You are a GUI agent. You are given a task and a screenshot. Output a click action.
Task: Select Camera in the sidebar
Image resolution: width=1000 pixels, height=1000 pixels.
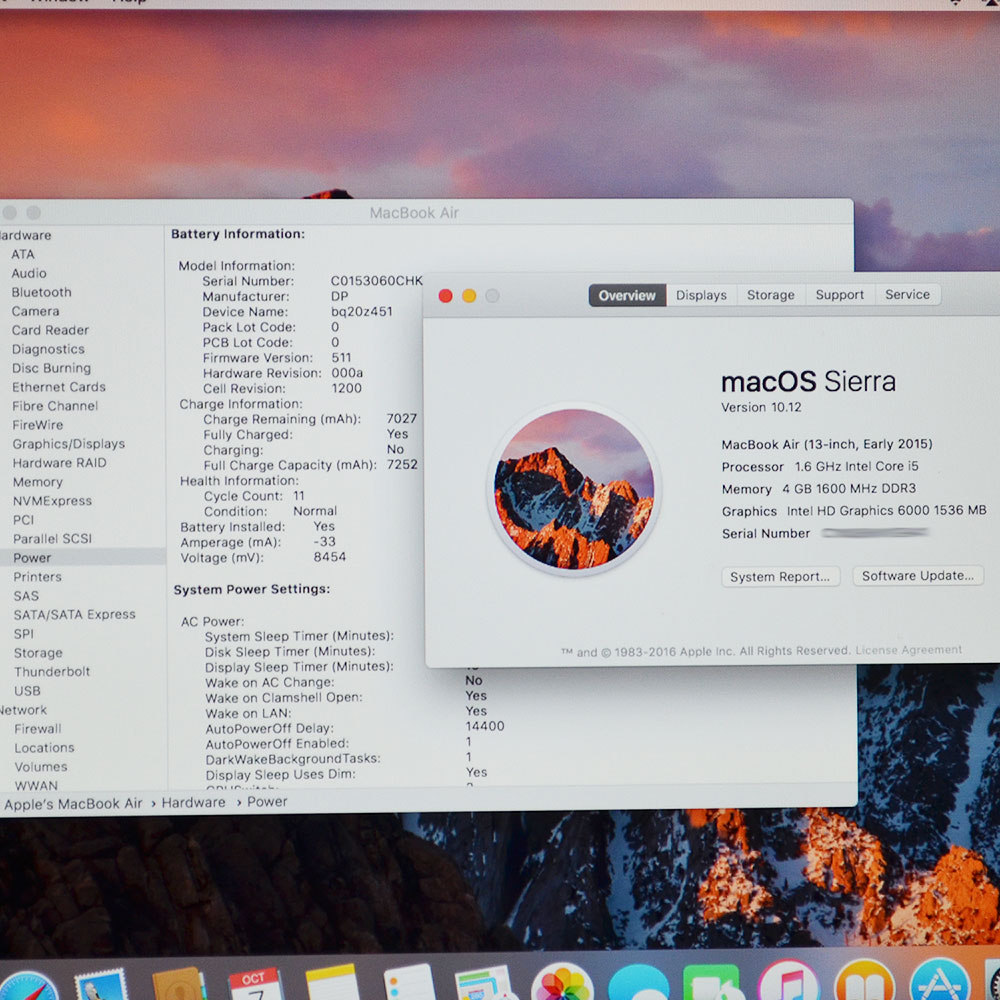(x=36, y=311)
